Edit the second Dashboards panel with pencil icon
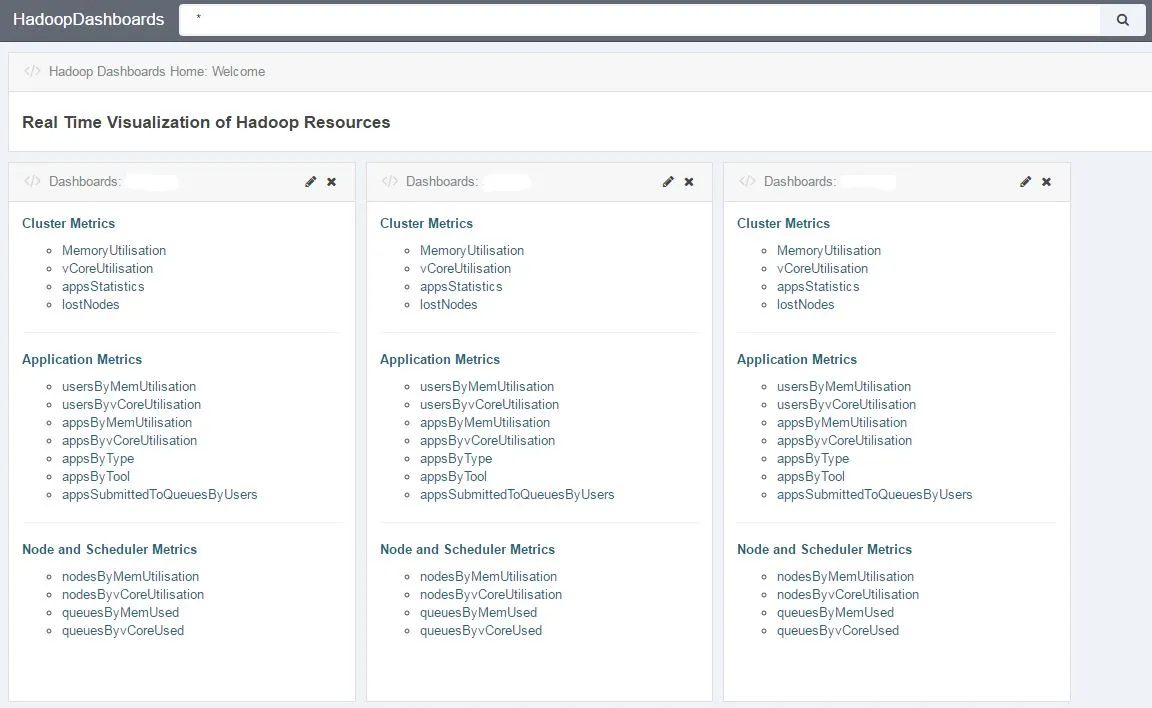 coord(668,181)
